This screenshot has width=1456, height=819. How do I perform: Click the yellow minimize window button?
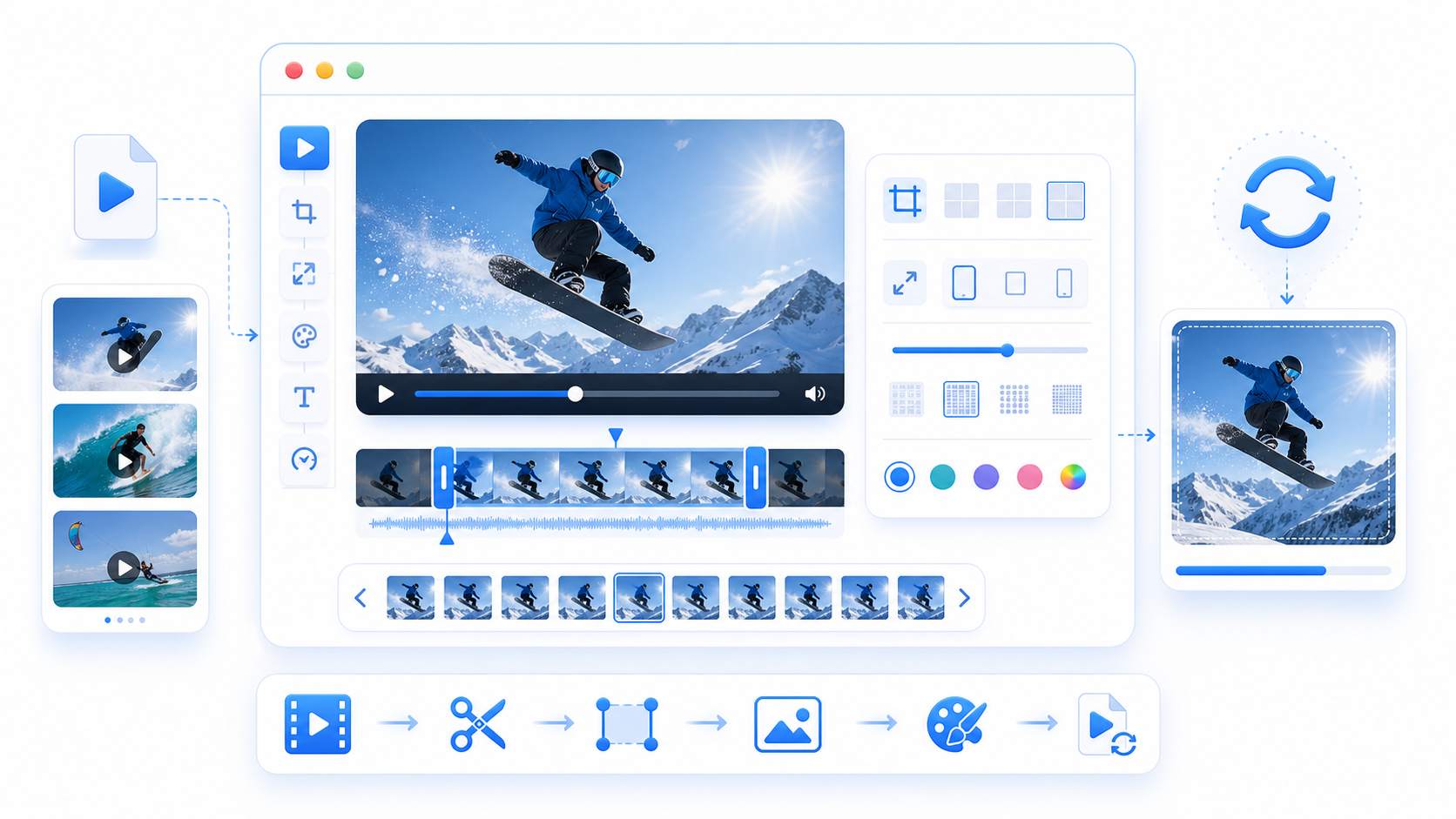coord(325,70)
